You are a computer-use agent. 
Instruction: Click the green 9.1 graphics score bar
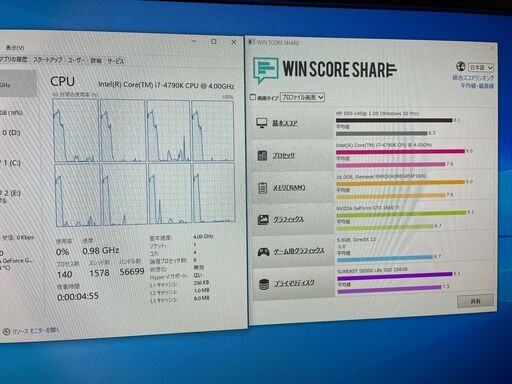401,213
